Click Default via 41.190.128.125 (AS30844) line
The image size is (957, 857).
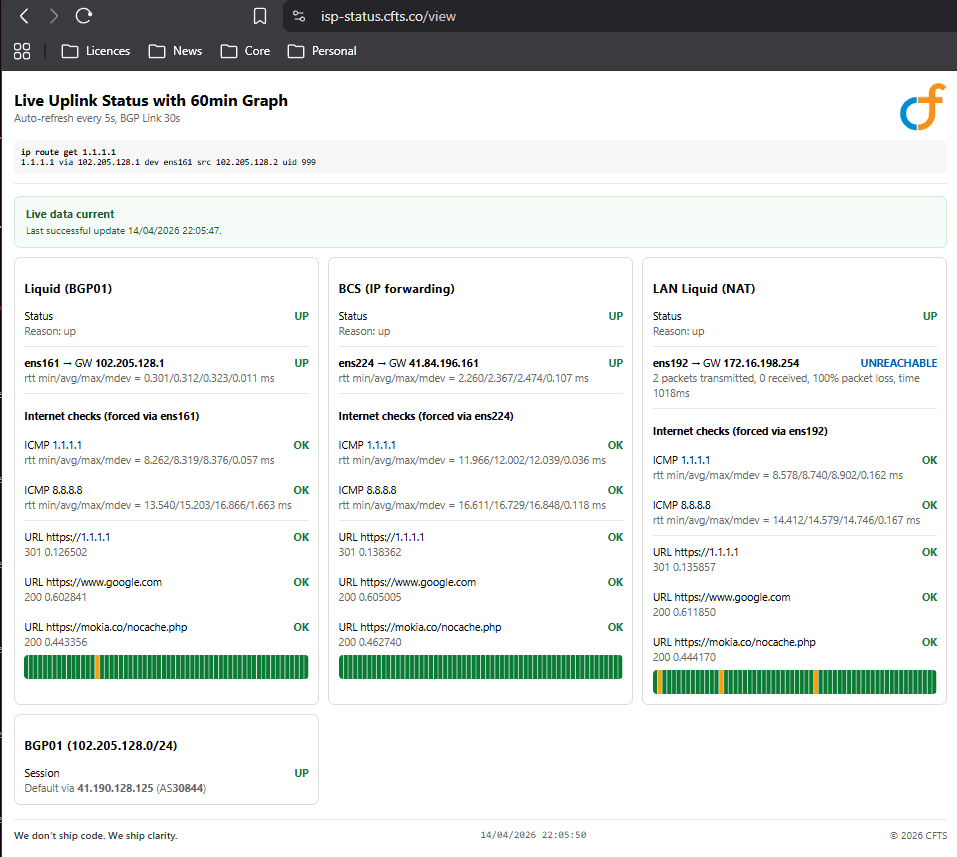click(115, 788)
